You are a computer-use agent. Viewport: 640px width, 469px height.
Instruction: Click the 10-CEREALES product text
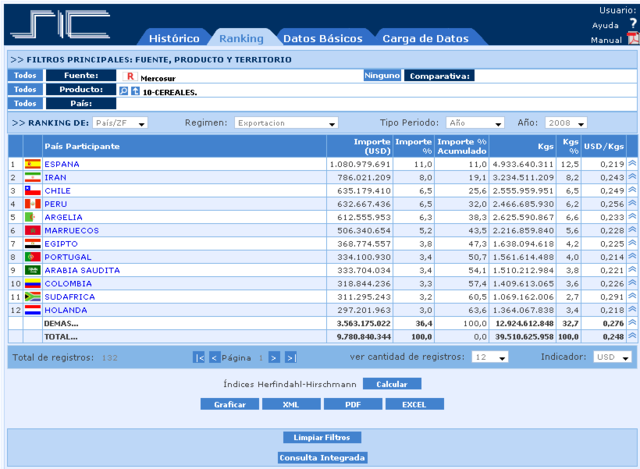(x=170, y=93)
